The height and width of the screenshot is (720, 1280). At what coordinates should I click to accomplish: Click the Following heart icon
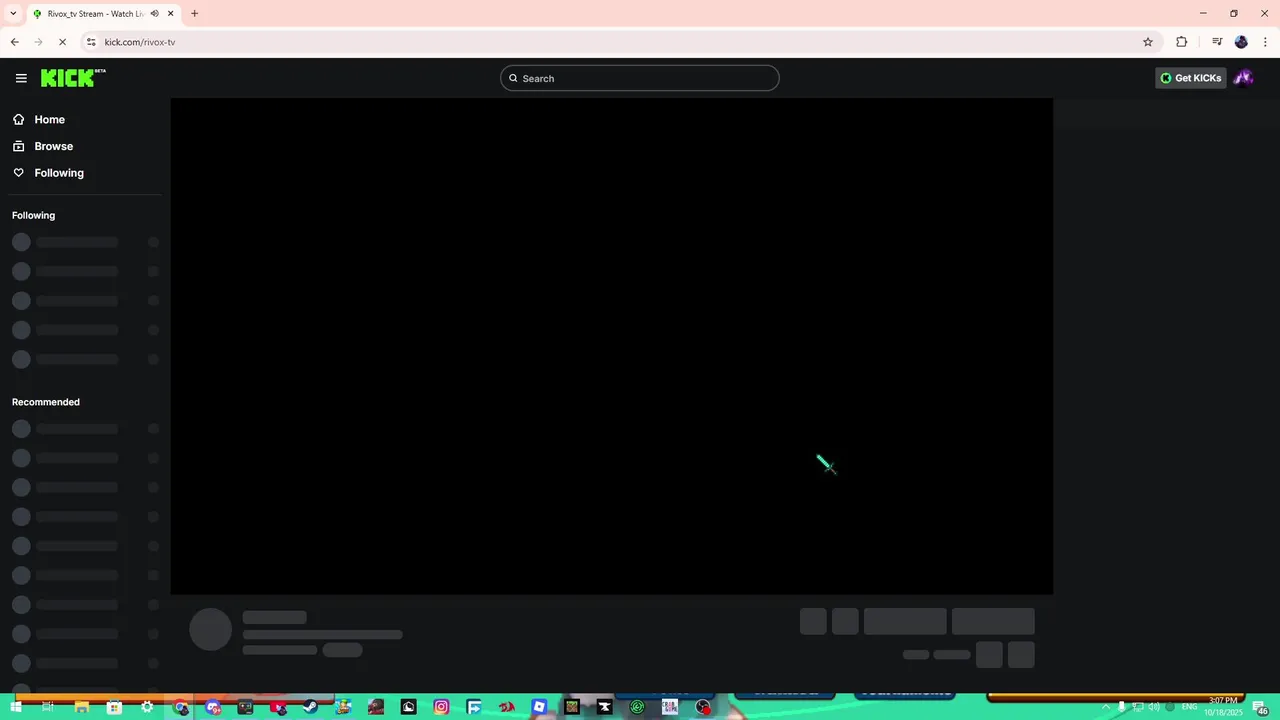pyautogui.click(x=18, y=173)
